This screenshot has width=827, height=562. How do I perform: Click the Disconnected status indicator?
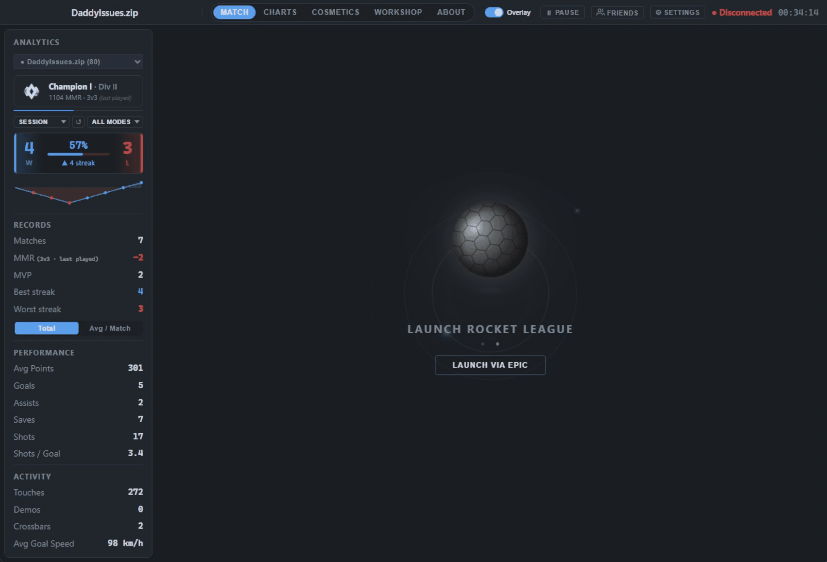pyautogui.click(x=742, y=13)
